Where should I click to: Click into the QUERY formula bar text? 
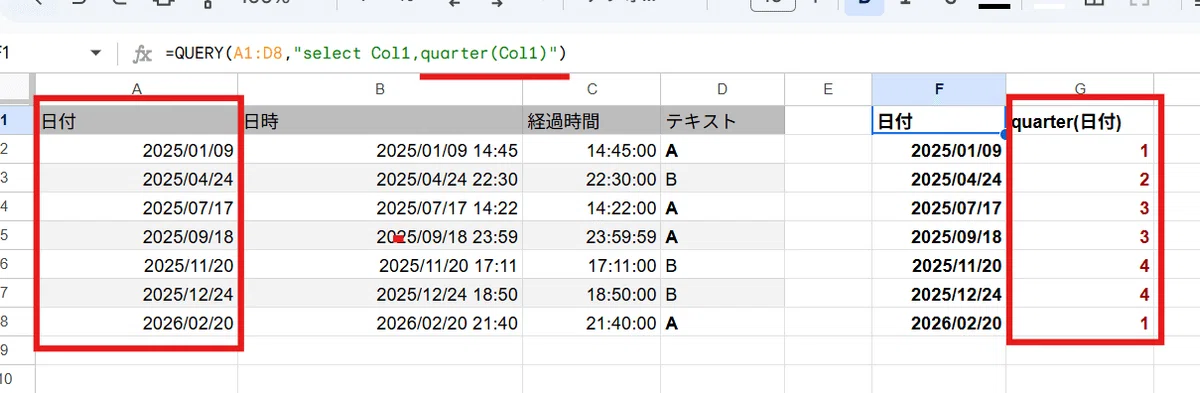coord(366,53)
